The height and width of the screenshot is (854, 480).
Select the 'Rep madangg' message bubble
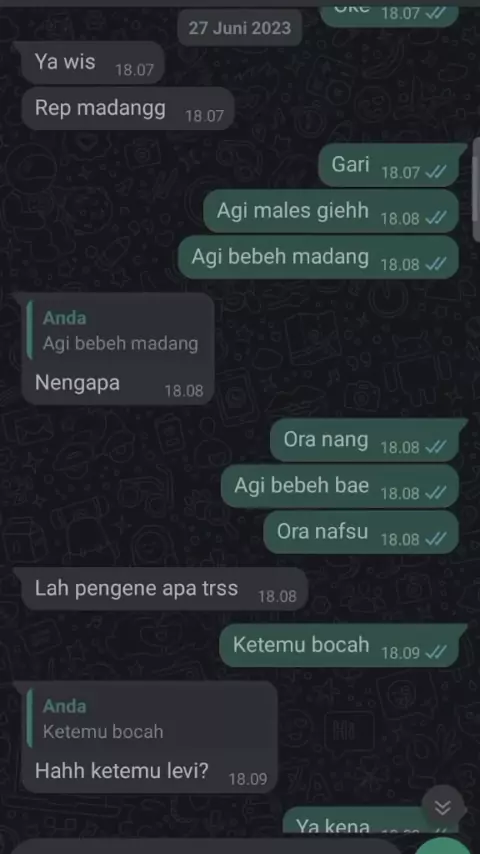129,108
